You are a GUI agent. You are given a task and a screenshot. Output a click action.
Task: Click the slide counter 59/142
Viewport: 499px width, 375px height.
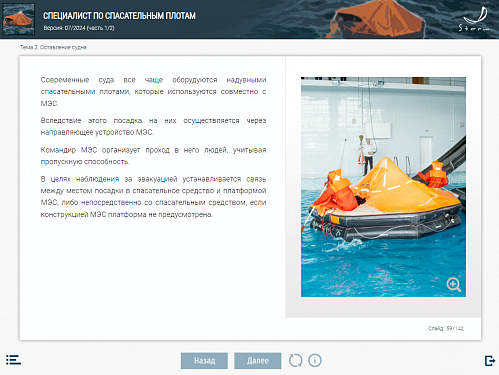click(x=446, y=328)
